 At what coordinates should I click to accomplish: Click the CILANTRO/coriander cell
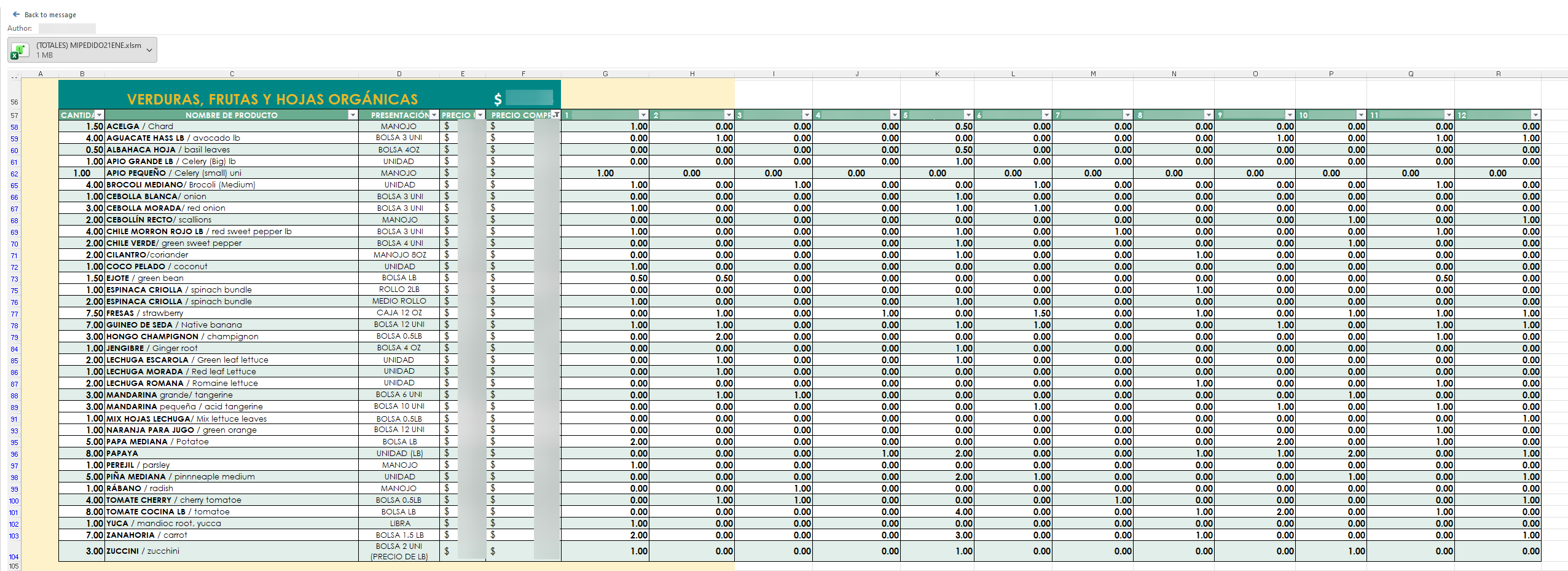coord(232,255)
